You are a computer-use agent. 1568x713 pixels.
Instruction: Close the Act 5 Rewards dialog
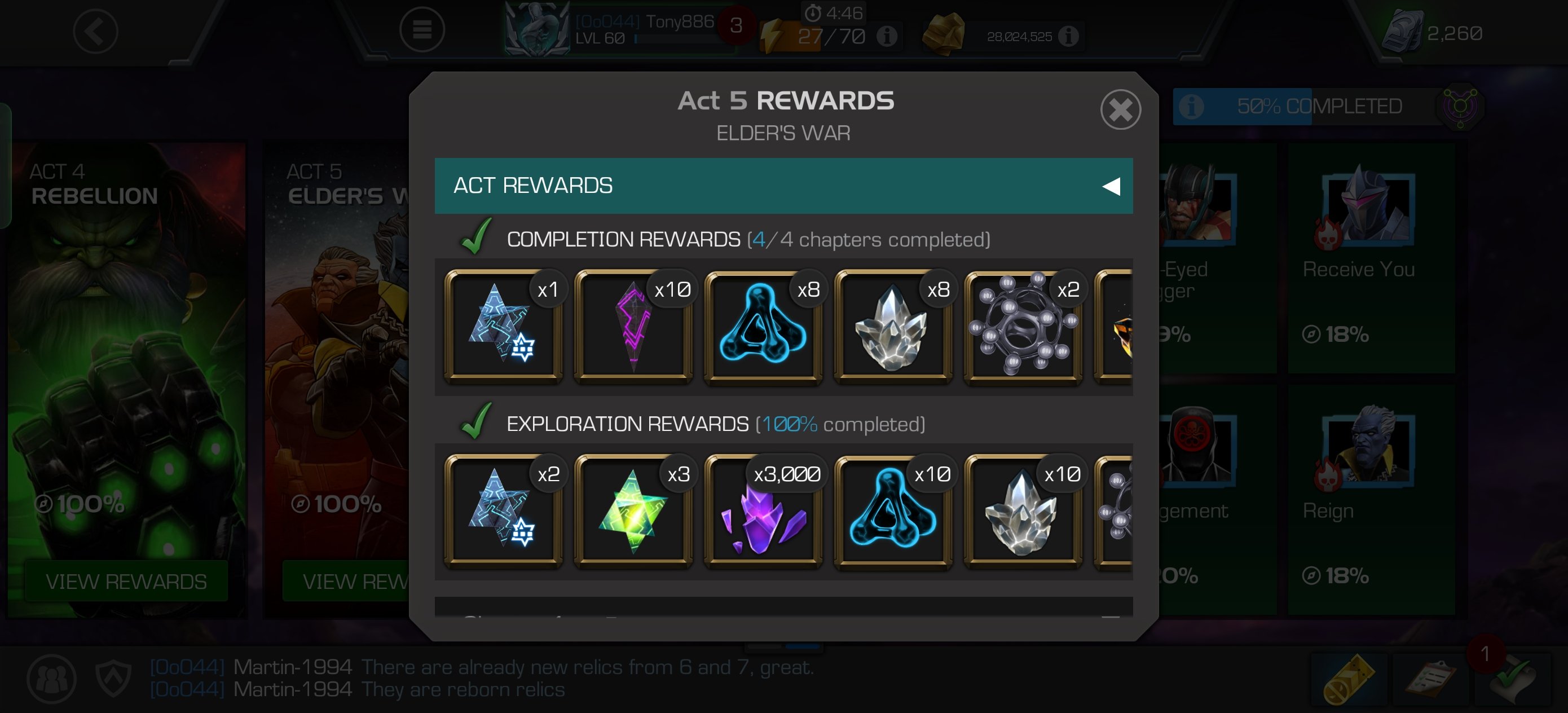(1120, 109)
